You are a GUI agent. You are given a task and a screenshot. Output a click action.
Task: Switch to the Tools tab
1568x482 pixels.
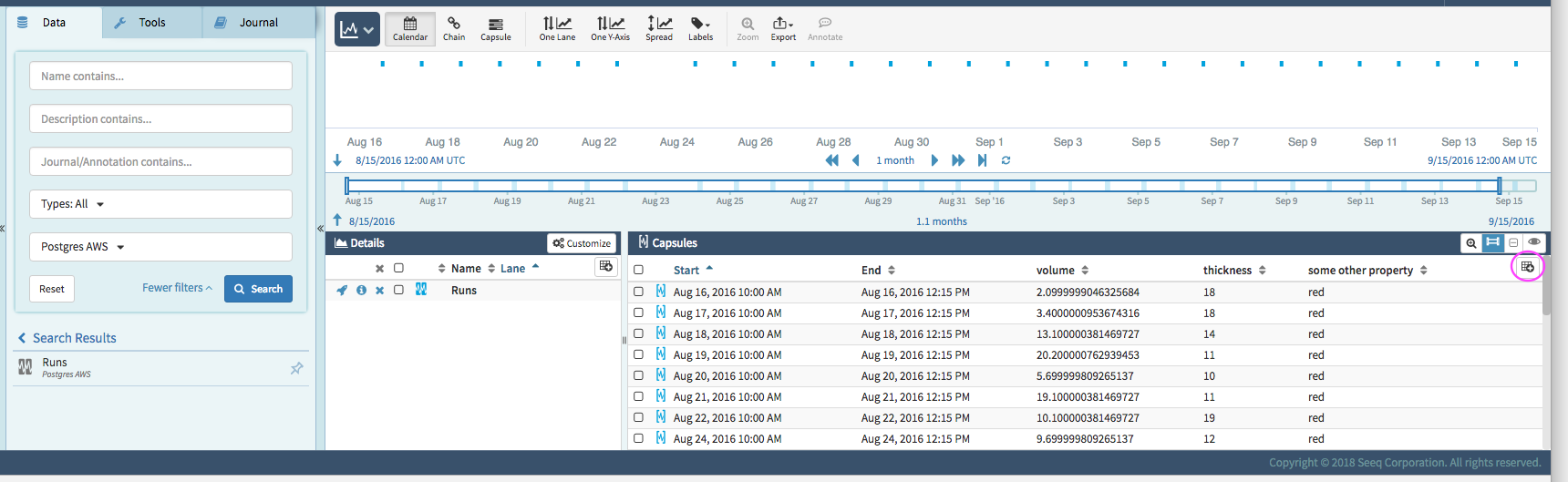[x=151, y=23]
